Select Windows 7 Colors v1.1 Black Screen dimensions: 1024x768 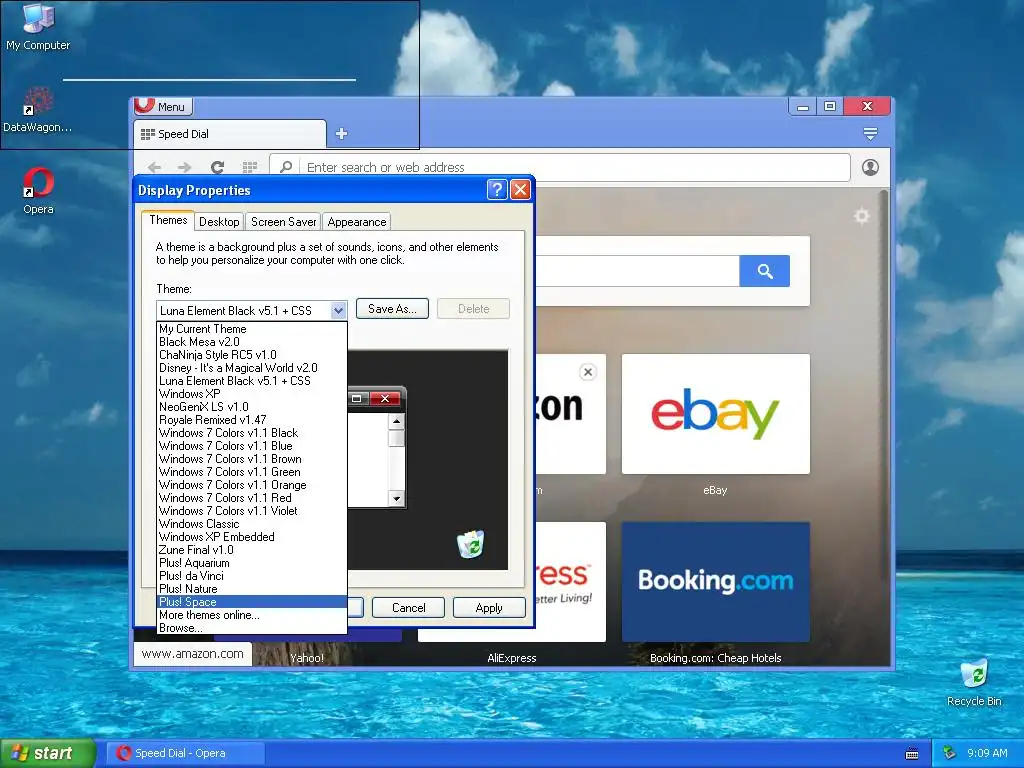coord(252,433)
